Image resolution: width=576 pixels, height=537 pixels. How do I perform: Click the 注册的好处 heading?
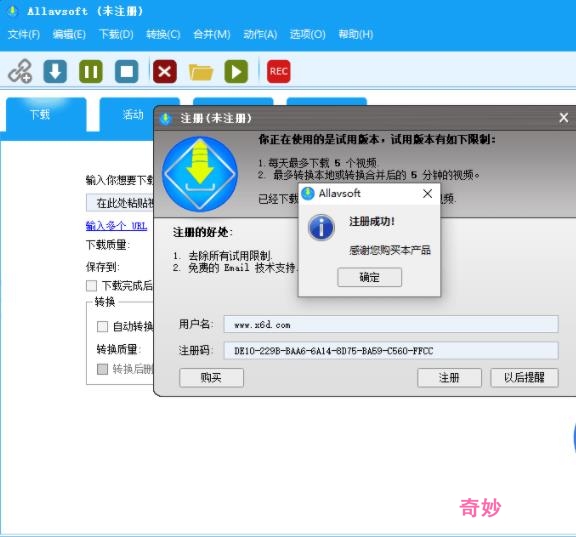[x=202, y=232]
